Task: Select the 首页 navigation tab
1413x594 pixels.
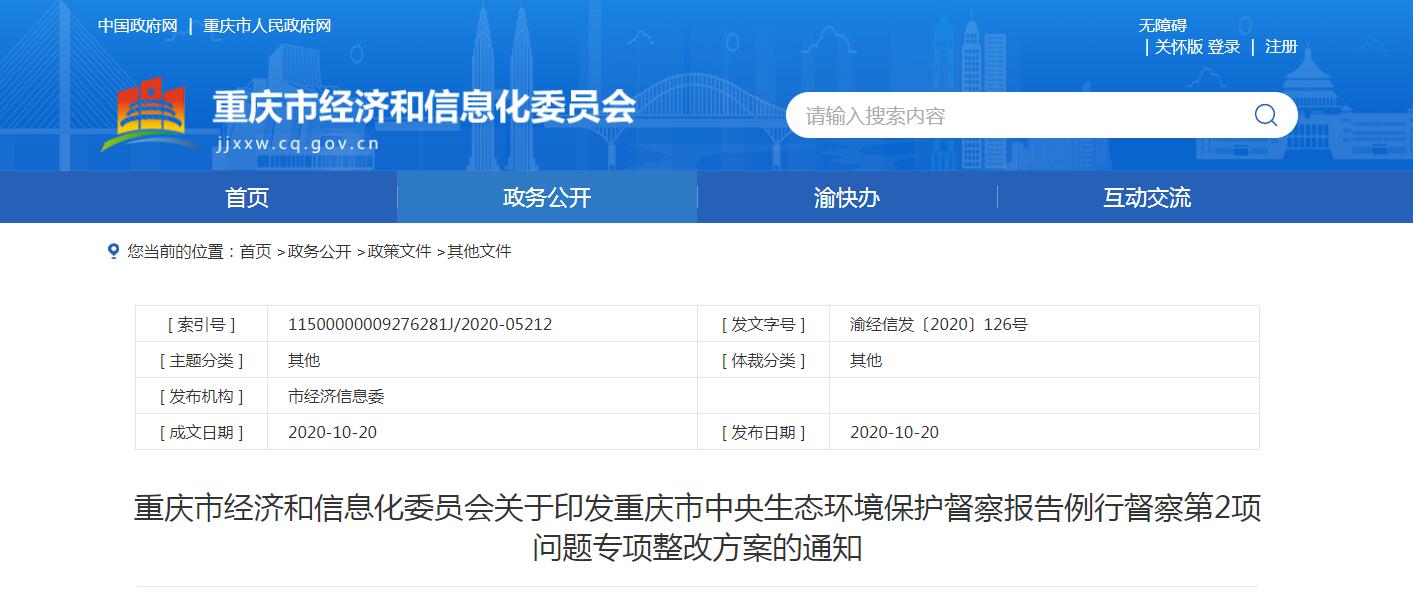Action: pos(246,197)
